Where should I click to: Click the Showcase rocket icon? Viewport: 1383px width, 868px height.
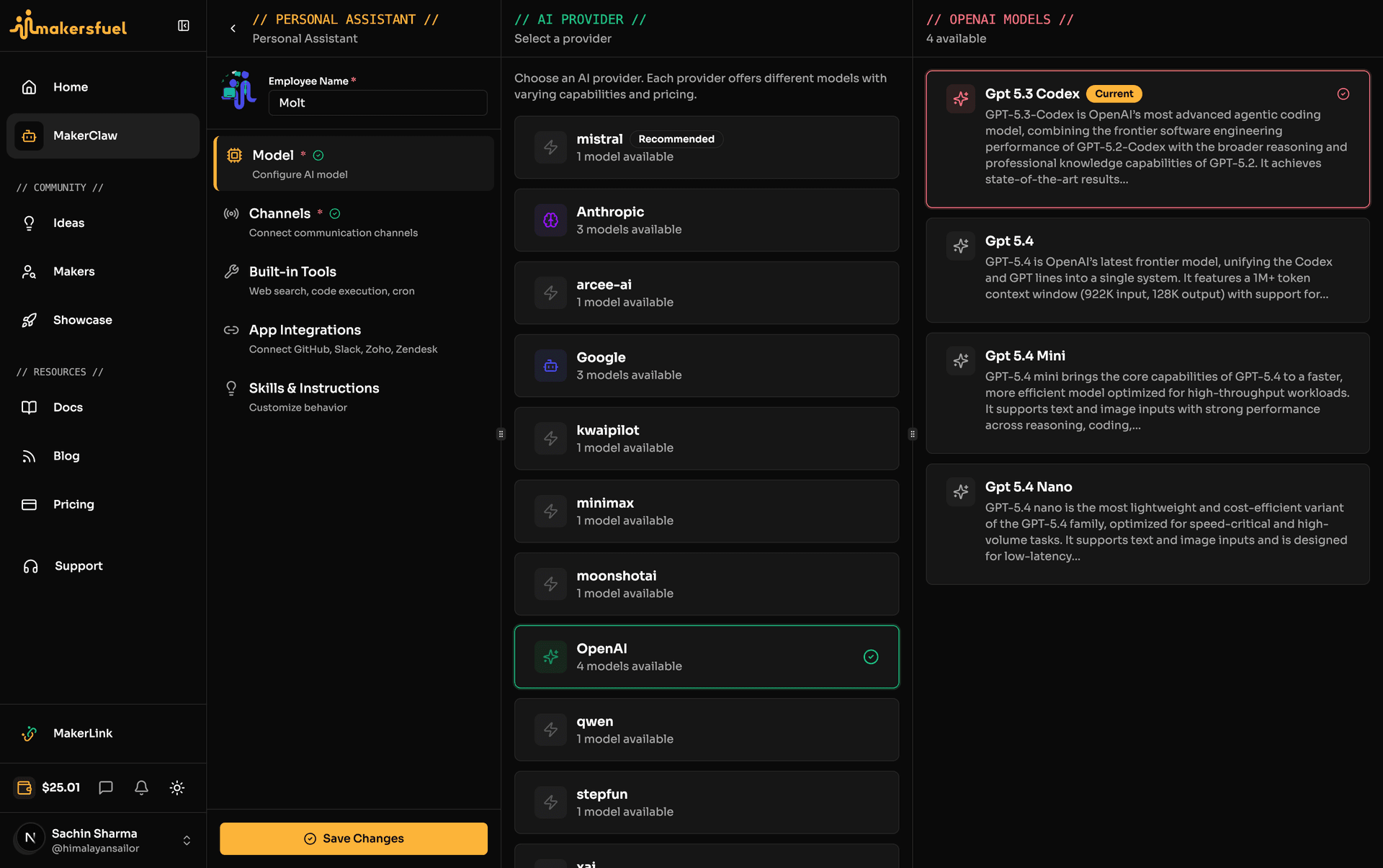pyautogui.click(x=29, y=320)
